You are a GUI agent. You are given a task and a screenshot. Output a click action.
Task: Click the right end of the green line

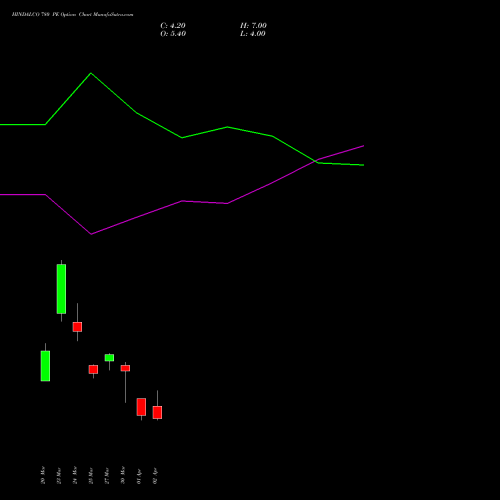click(363, 165)
